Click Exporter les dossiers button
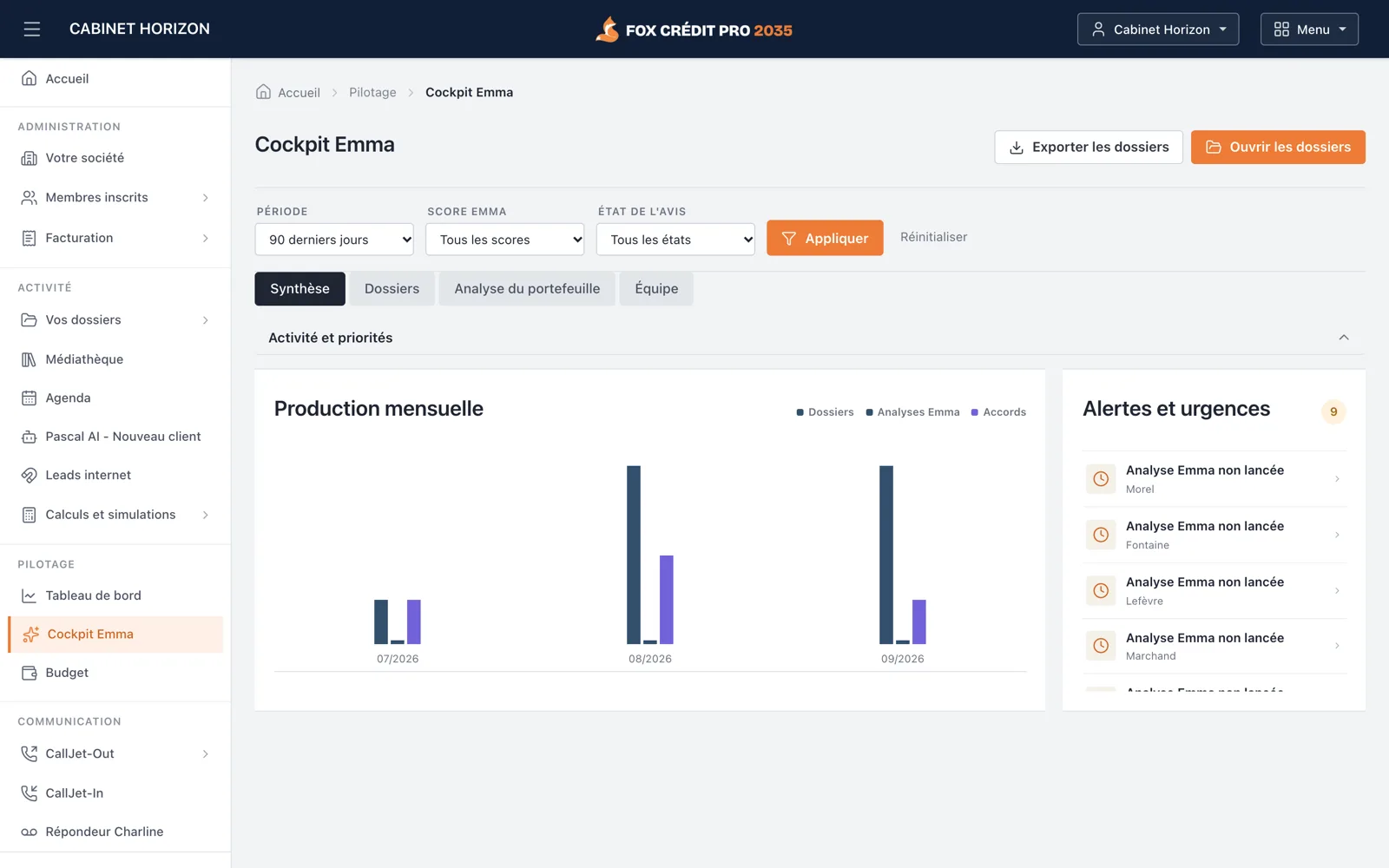This screenshot has height=868, width=1389. point(1089,148)
